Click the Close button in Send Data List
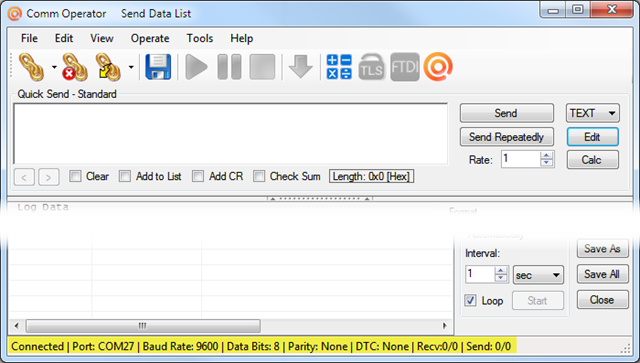640x363 pixels. click(602, 300)
